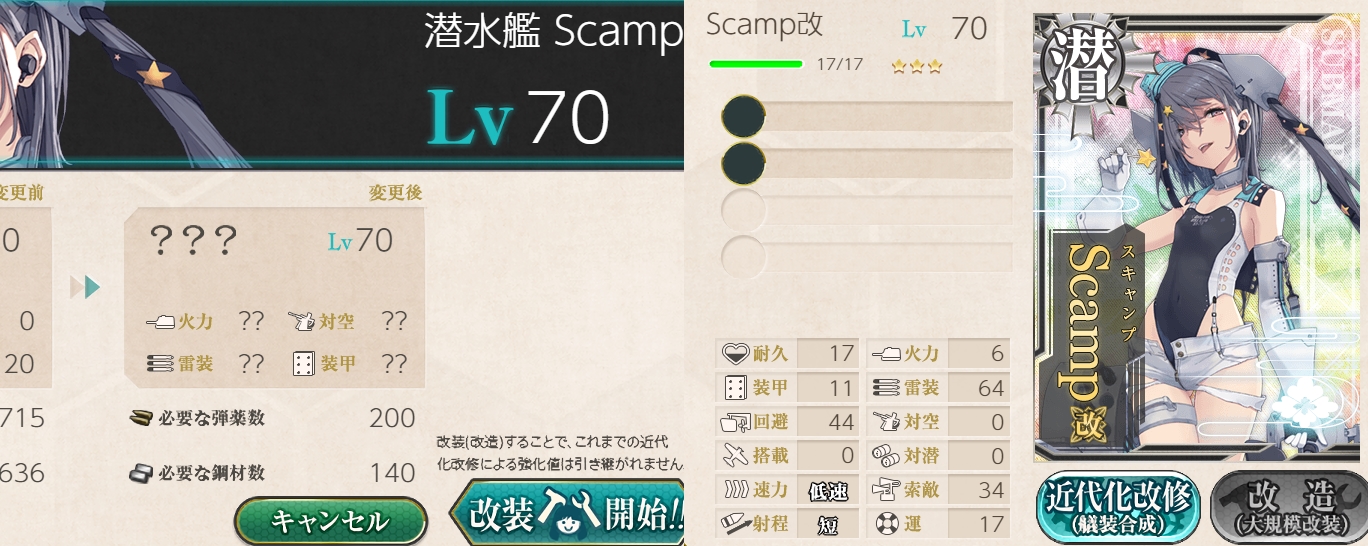Click the キャンセル button
This screenshot has height=546, width=1368.
click(x=330, y=521)
